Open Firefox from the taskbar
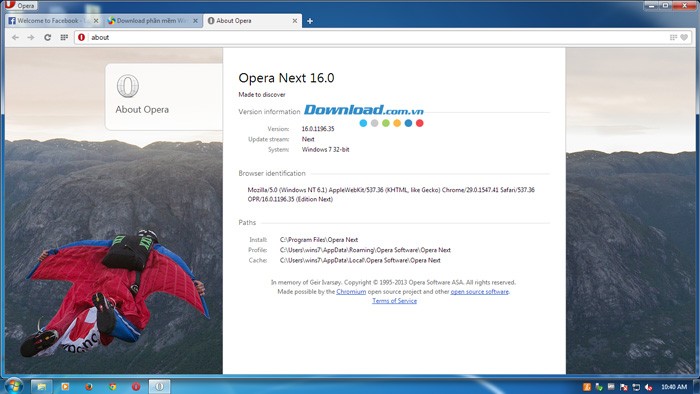700x394 pixels. [x=89, y=386]
